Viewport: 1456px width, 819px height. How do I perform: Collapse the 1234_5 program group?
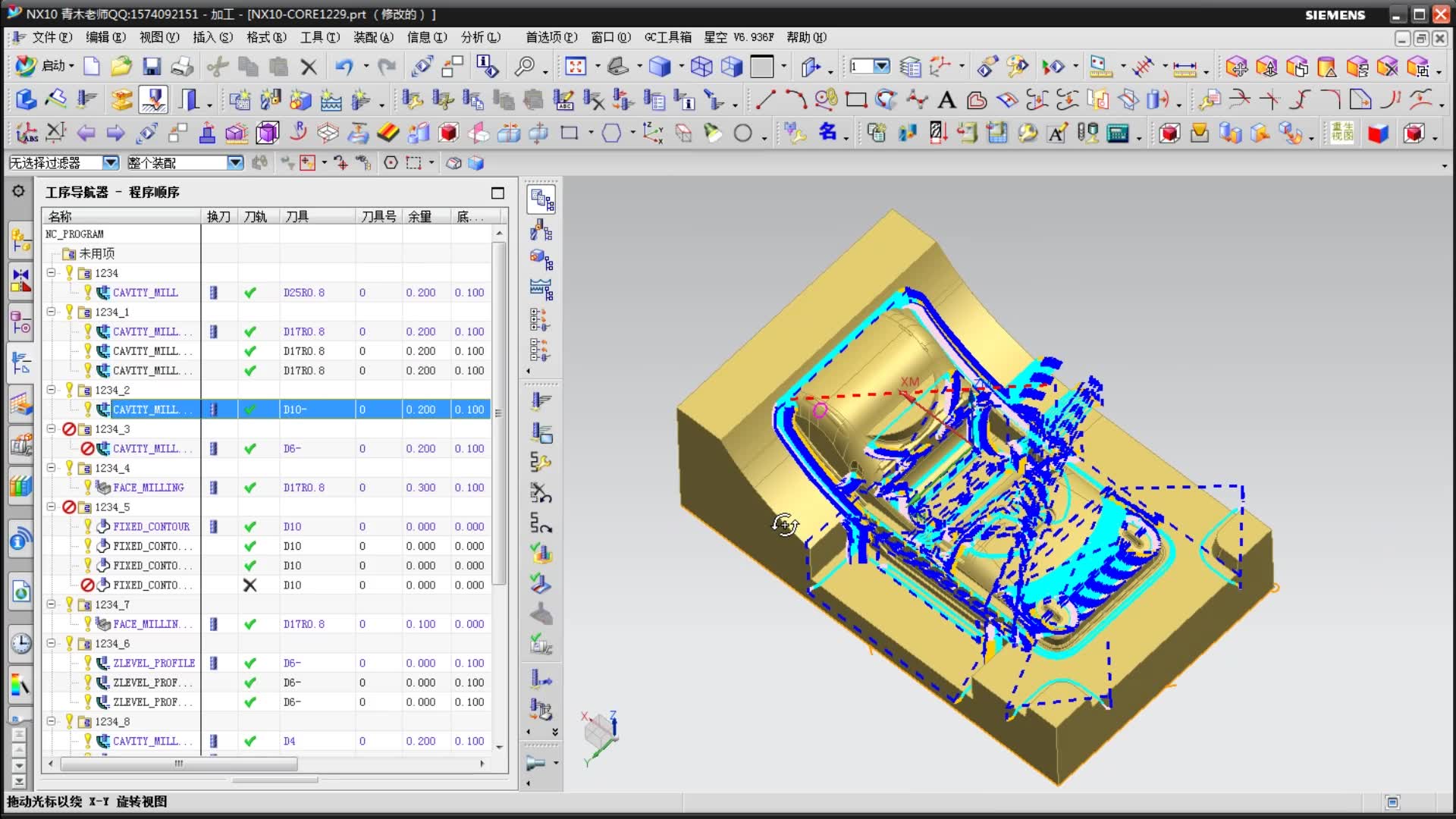pos(51,507)
